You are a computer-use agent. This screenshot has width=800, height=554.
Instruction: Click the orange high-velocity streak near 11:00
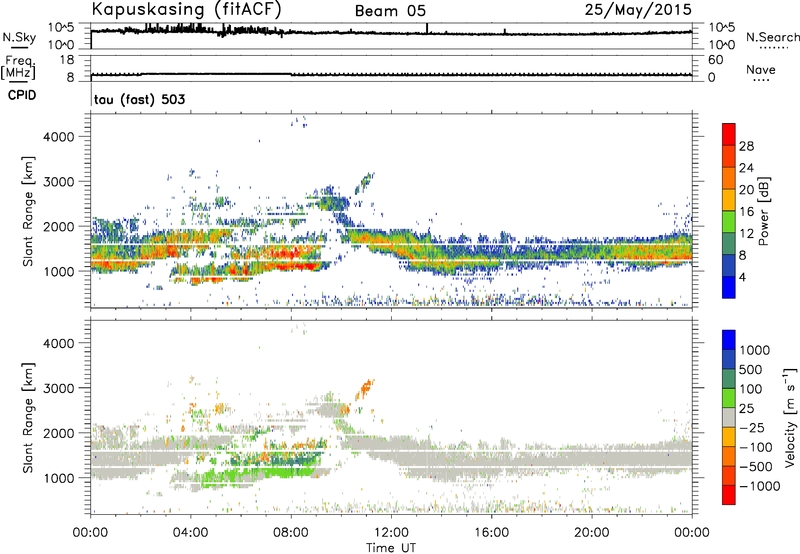[x=365, y=388]
